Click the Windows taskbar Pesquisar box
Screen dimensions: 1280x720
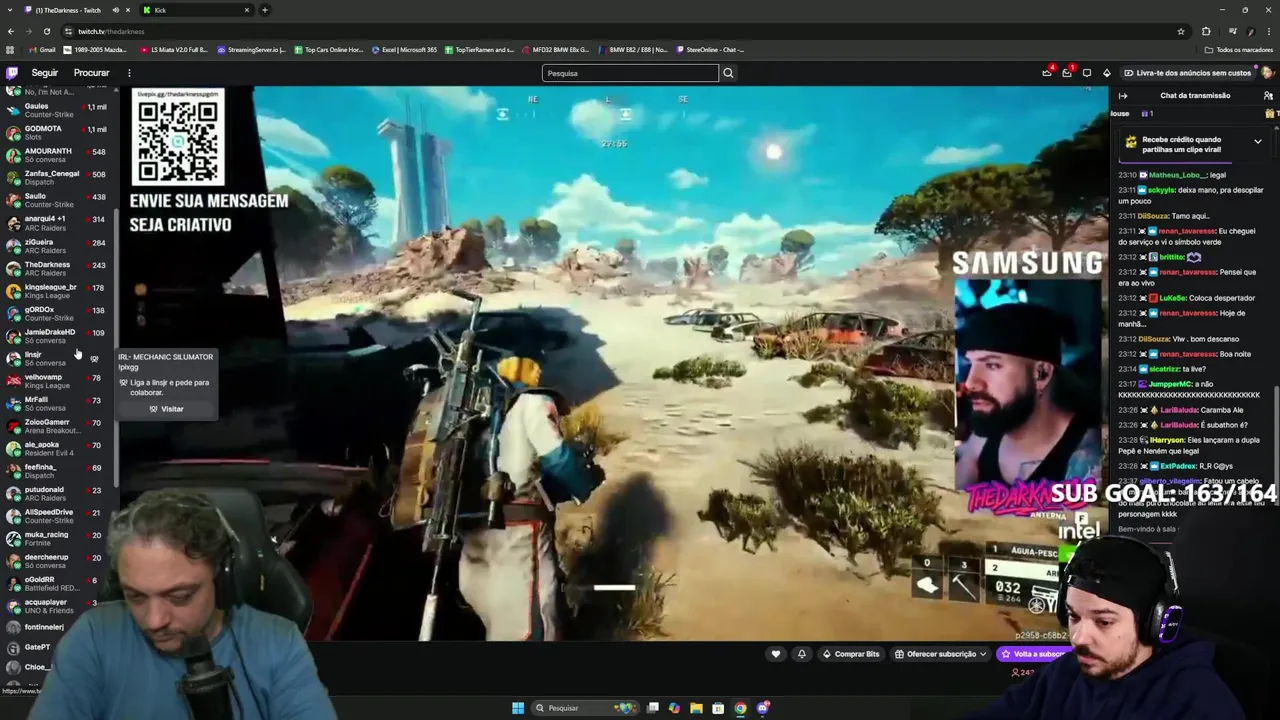(585, 708)
